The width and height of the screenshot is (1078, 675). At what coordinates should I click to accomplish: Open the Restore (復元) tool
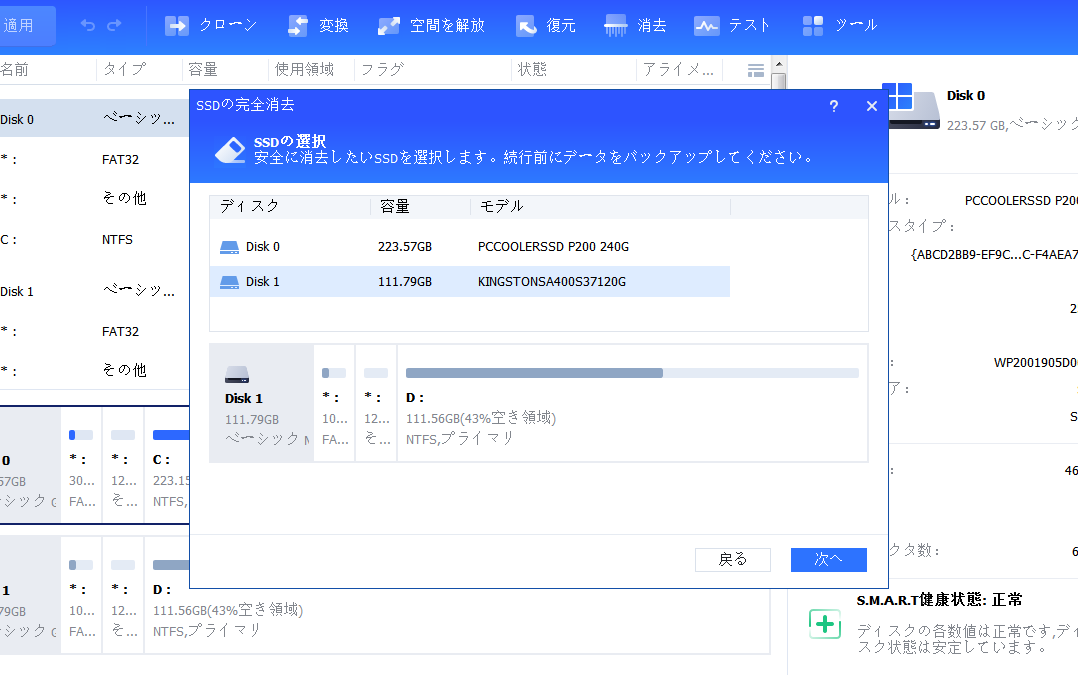pos(527,25)
